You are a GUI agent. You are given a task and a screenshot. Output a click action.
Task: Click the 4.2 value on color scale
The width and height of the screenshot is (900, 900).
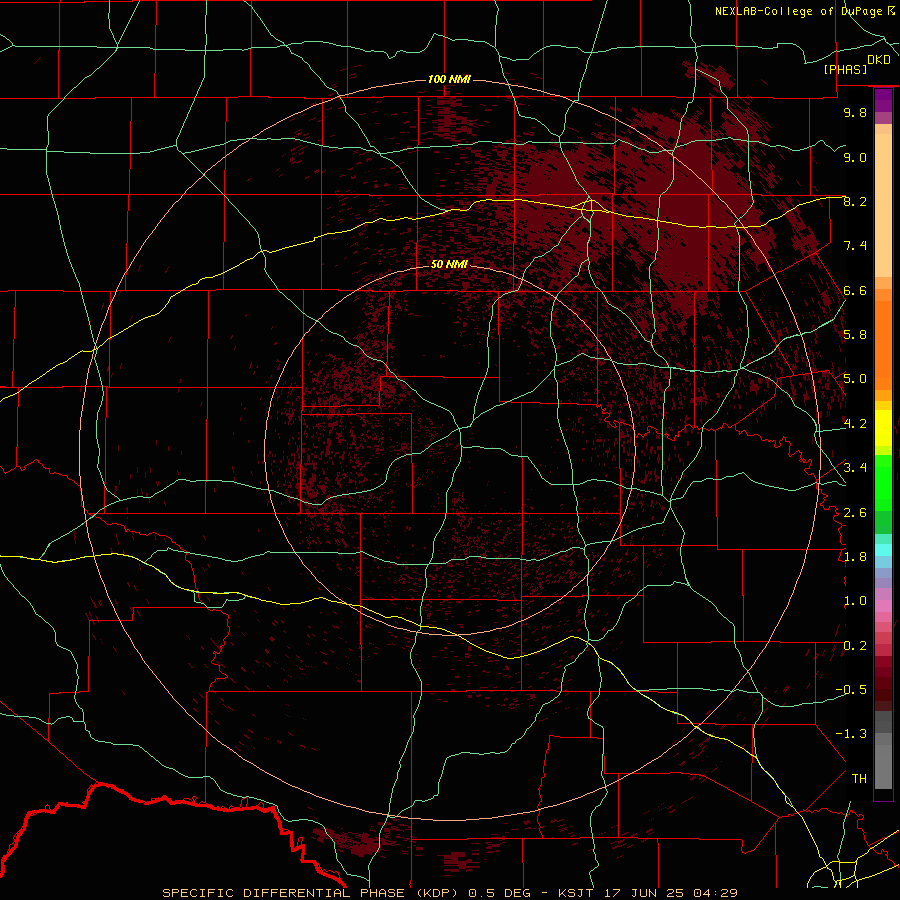coord(855,424)
